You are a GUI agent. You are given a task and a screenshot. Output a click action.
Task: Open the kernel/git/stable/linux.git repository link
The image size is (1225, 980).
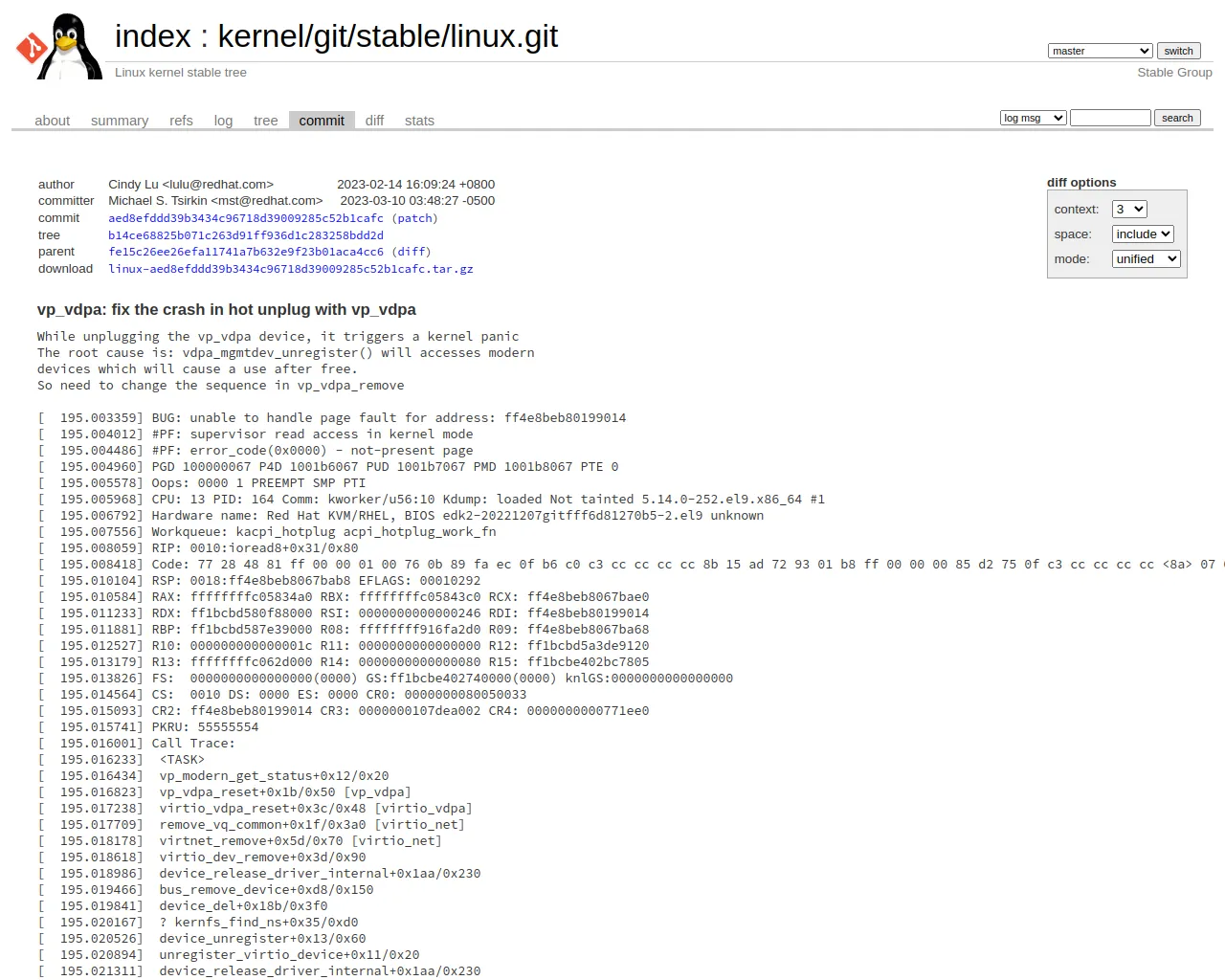point(388,36)
